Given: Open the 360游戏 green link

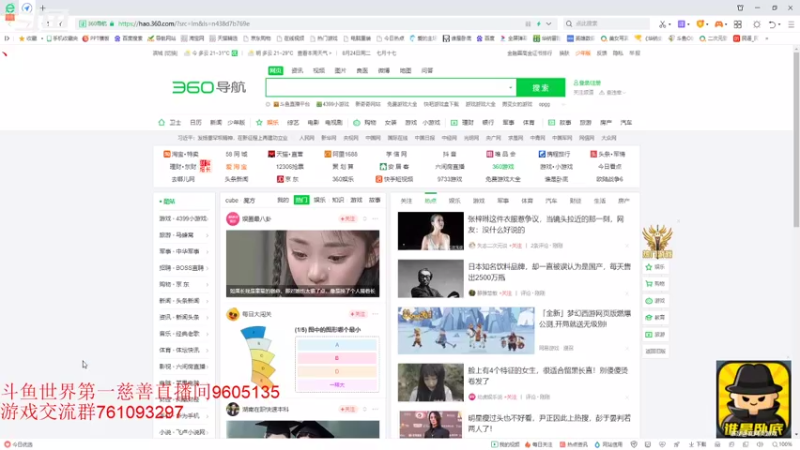Looking at the screenshot, I should (x=503, y=167).
